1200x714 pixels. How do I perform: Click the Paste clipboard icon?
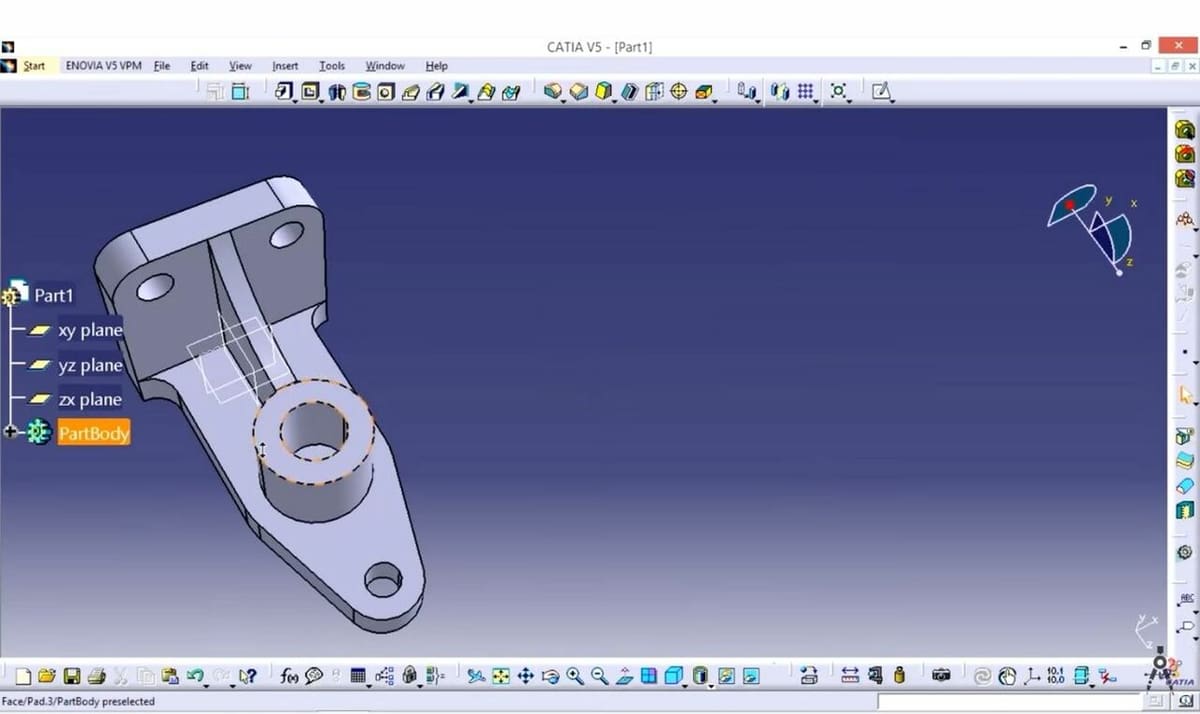pos(171,676)
